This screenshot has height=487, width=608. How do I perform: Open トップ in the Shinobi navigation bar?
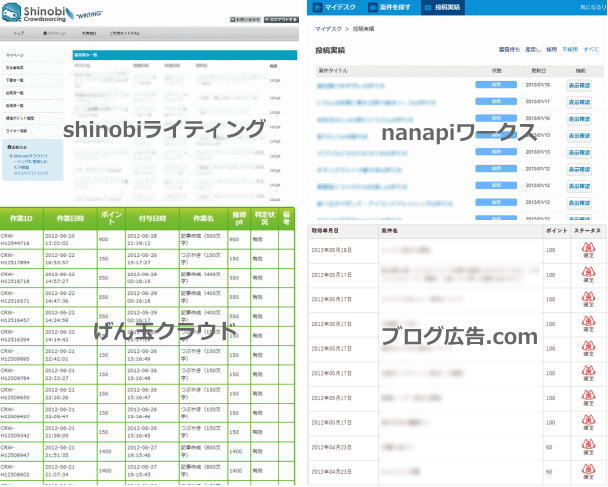tap(19, 34)
